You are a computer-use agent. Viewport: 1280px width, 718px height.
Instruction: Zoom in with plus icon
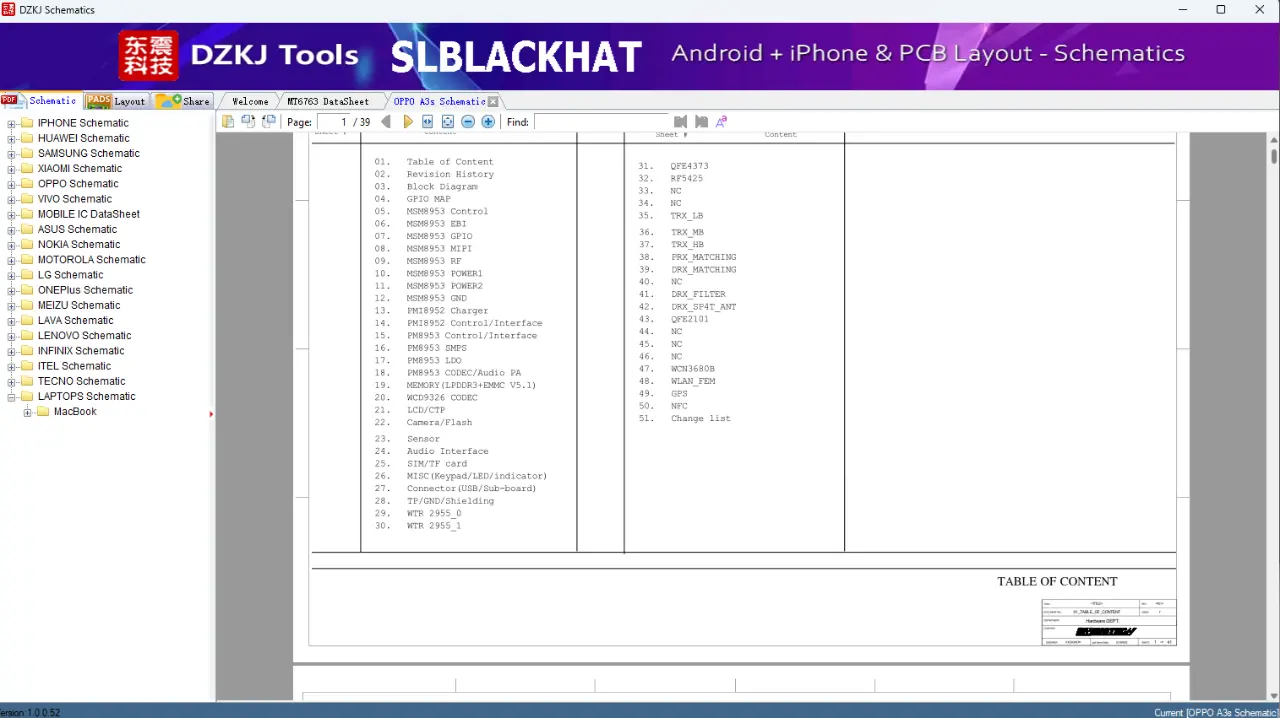(x=488, y=122)
